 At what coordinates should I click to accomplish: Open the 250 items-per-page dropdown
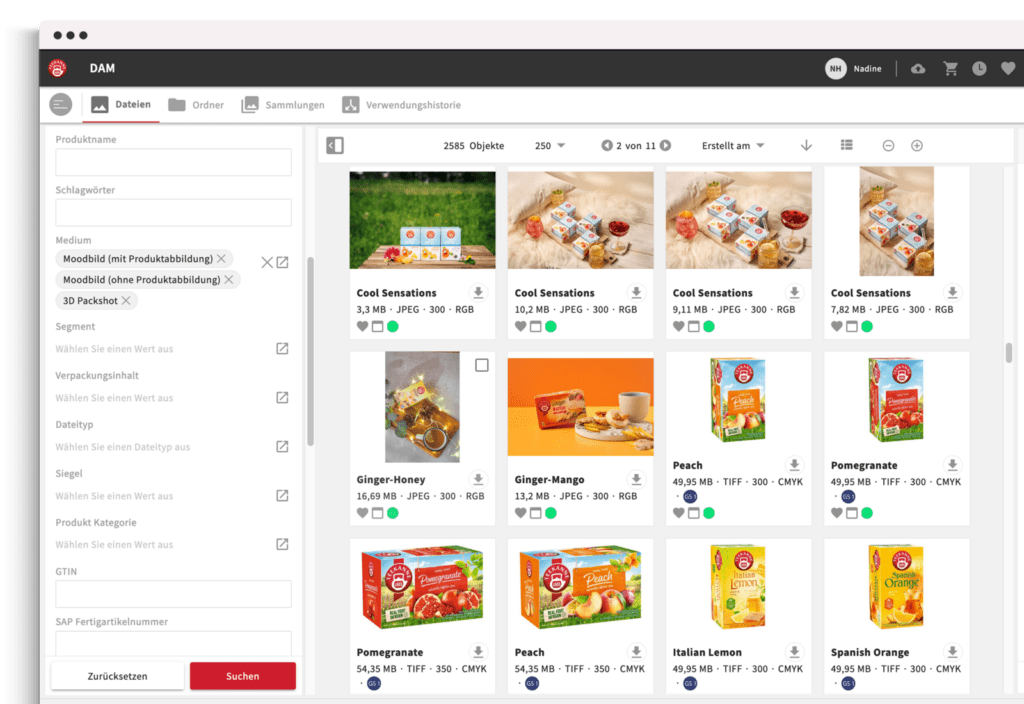(550, 146)
